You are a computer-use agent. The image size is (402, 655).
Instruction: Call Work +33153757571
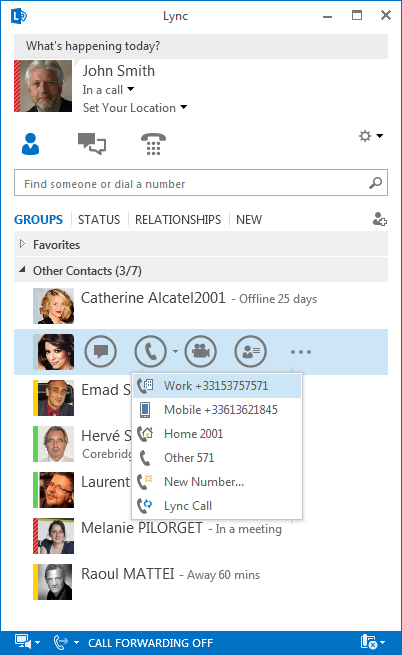pyautogui.click(x=217, y=386)
